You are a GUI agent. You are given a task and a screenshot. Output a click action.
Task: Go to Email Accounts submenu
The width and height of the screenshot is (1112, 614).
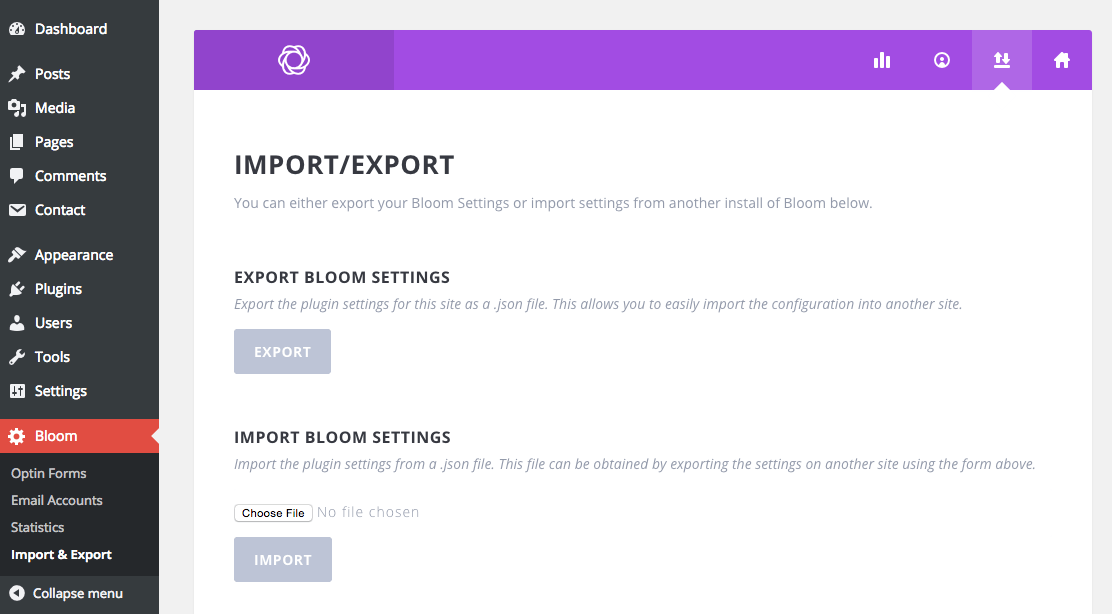[56, 500]
